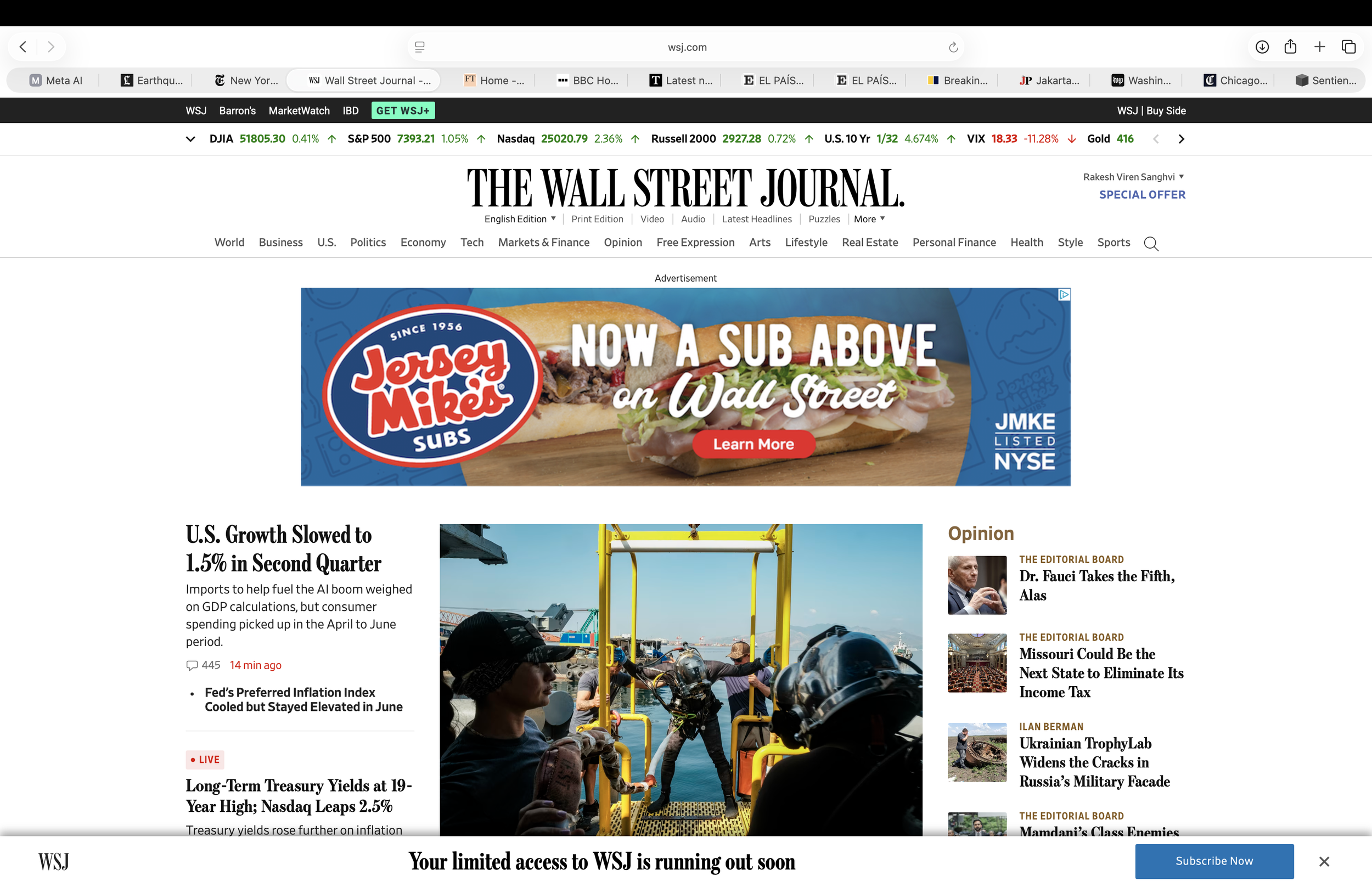Click the AdChoices icon on the Jersey Mike's ad

(x=1064, y=294)
